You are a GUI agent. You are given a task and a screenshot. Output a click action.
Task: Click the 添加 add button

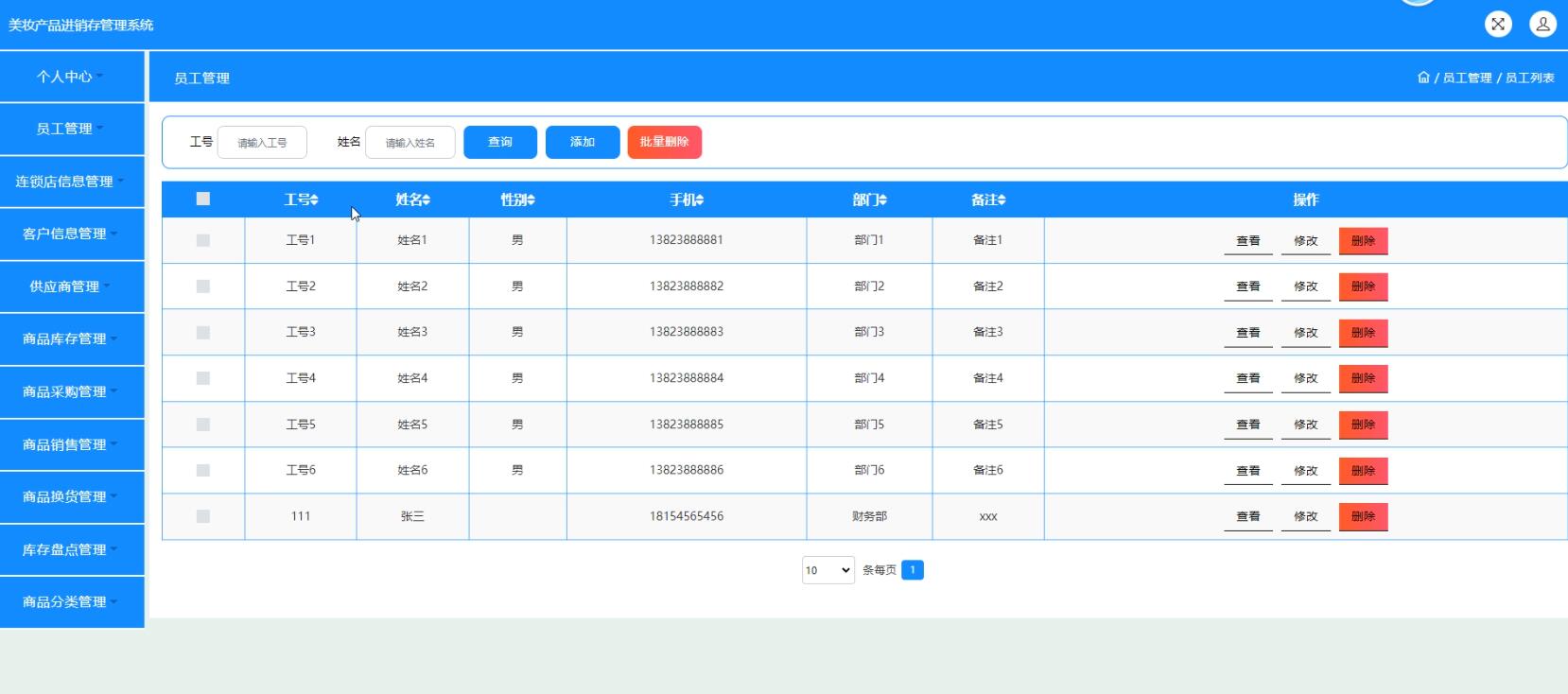583,142
